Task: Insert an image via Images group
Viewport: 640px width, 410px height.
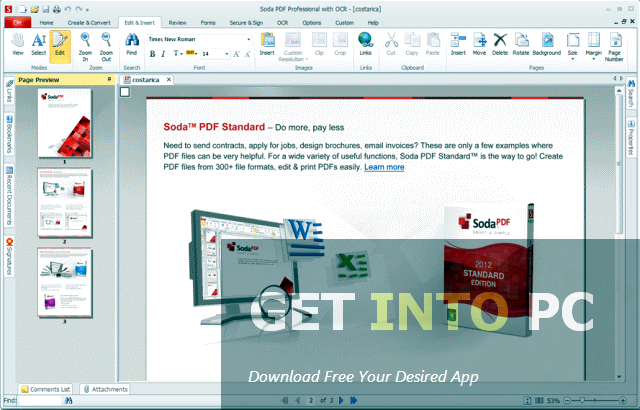Action: coord(267,44)
